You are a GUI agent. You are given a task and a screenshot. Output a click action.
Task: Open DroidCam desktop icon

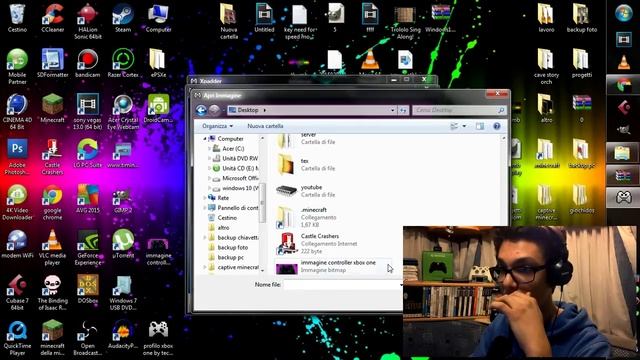pyautogui.click(x=158, y=109)
